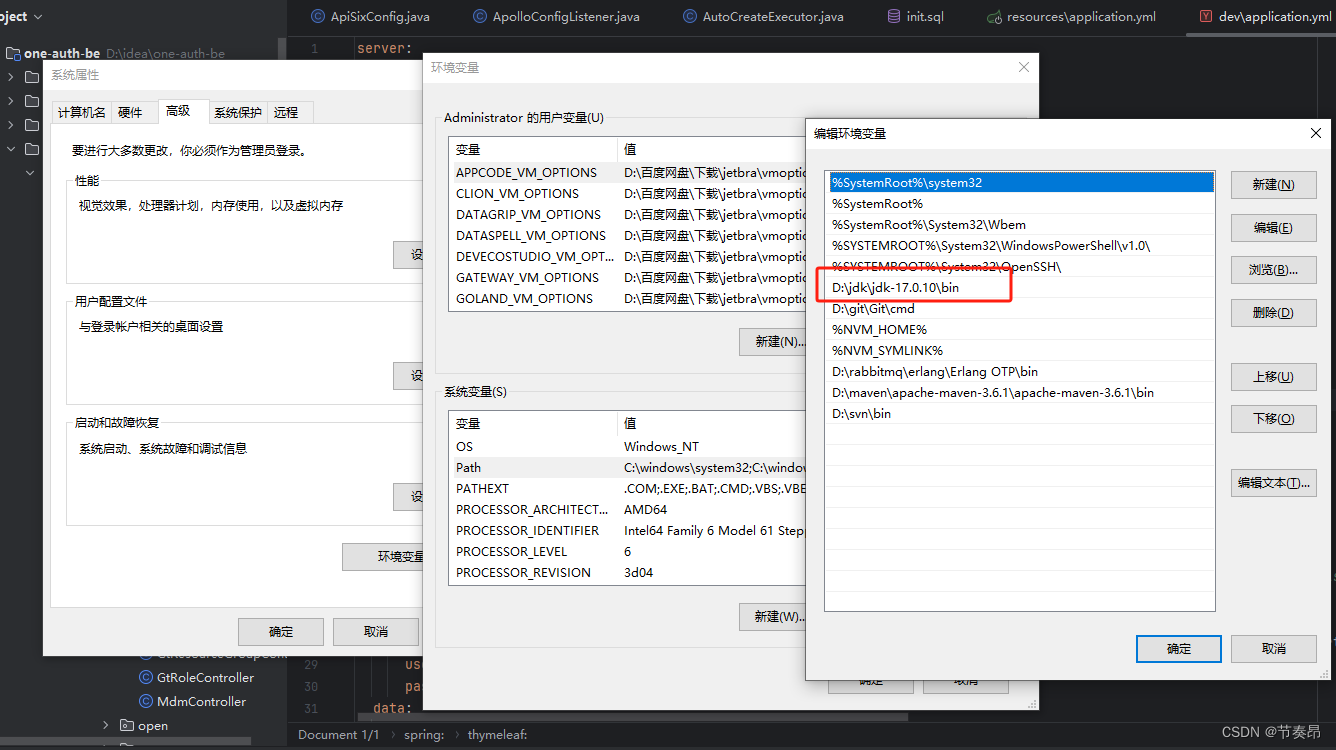Click 新建(N) in edit environment variable dialog
This screenshot has width=1336, height=750.
(x=1273, y=184)
